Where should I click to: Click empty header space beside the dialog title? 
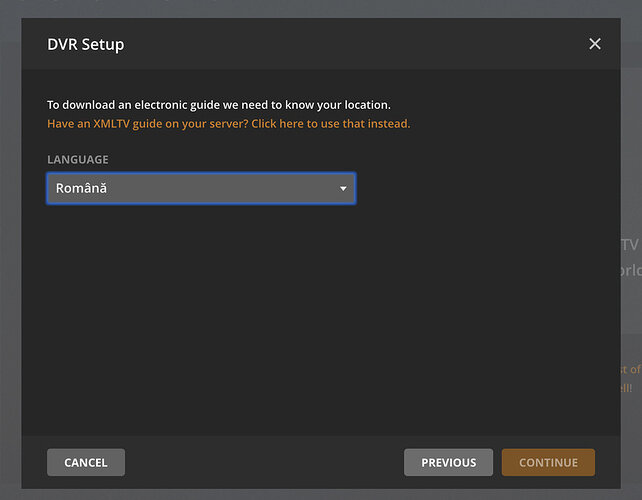350,44
